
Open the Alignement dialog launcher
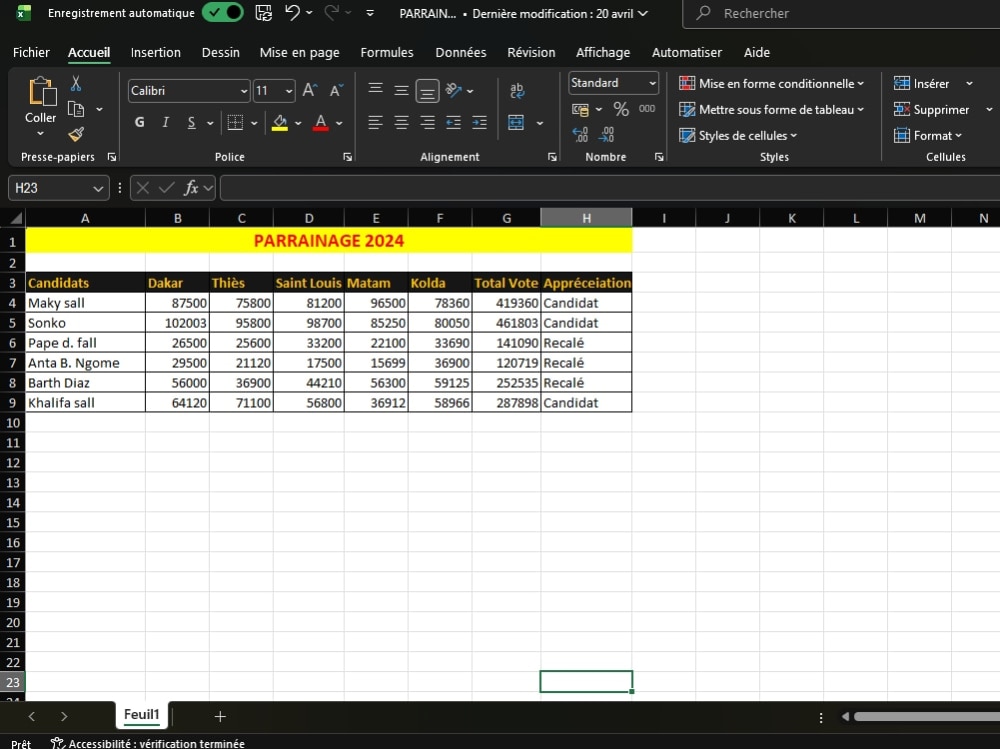click(552, 157)
